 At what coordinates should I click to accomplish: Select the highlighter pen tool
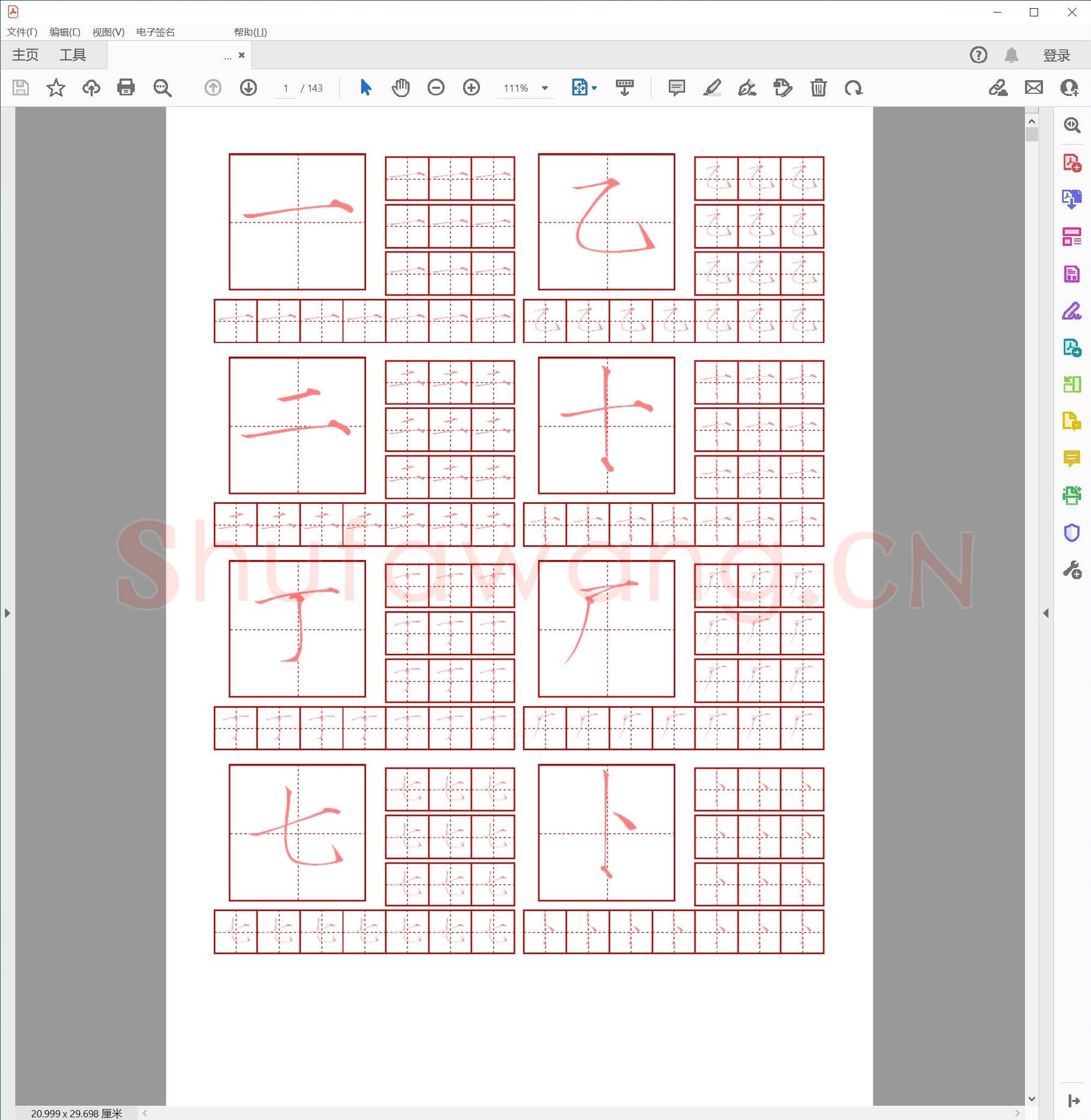(x=712, y=88)
